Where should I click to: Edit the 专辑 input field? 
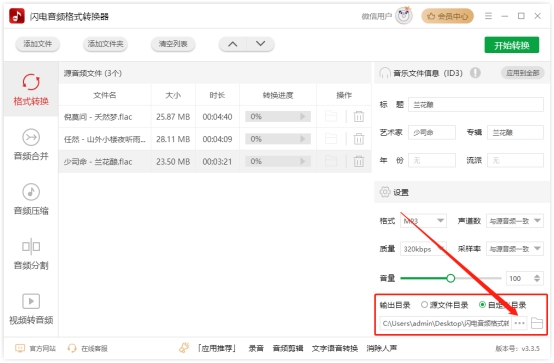515,133
